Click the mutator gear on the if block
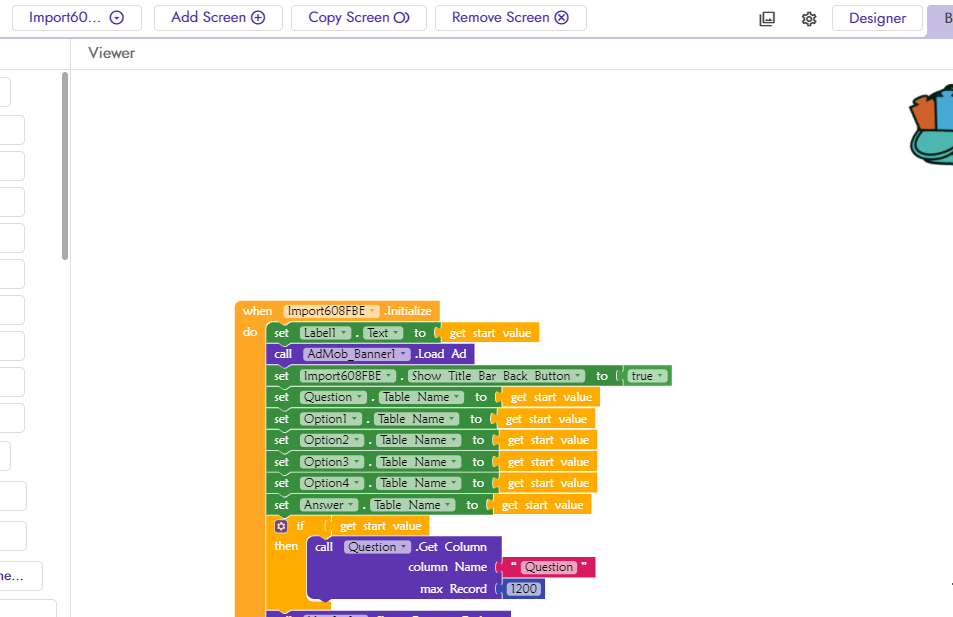This screenshot has width=953, height=617. [x=281, y=525]
